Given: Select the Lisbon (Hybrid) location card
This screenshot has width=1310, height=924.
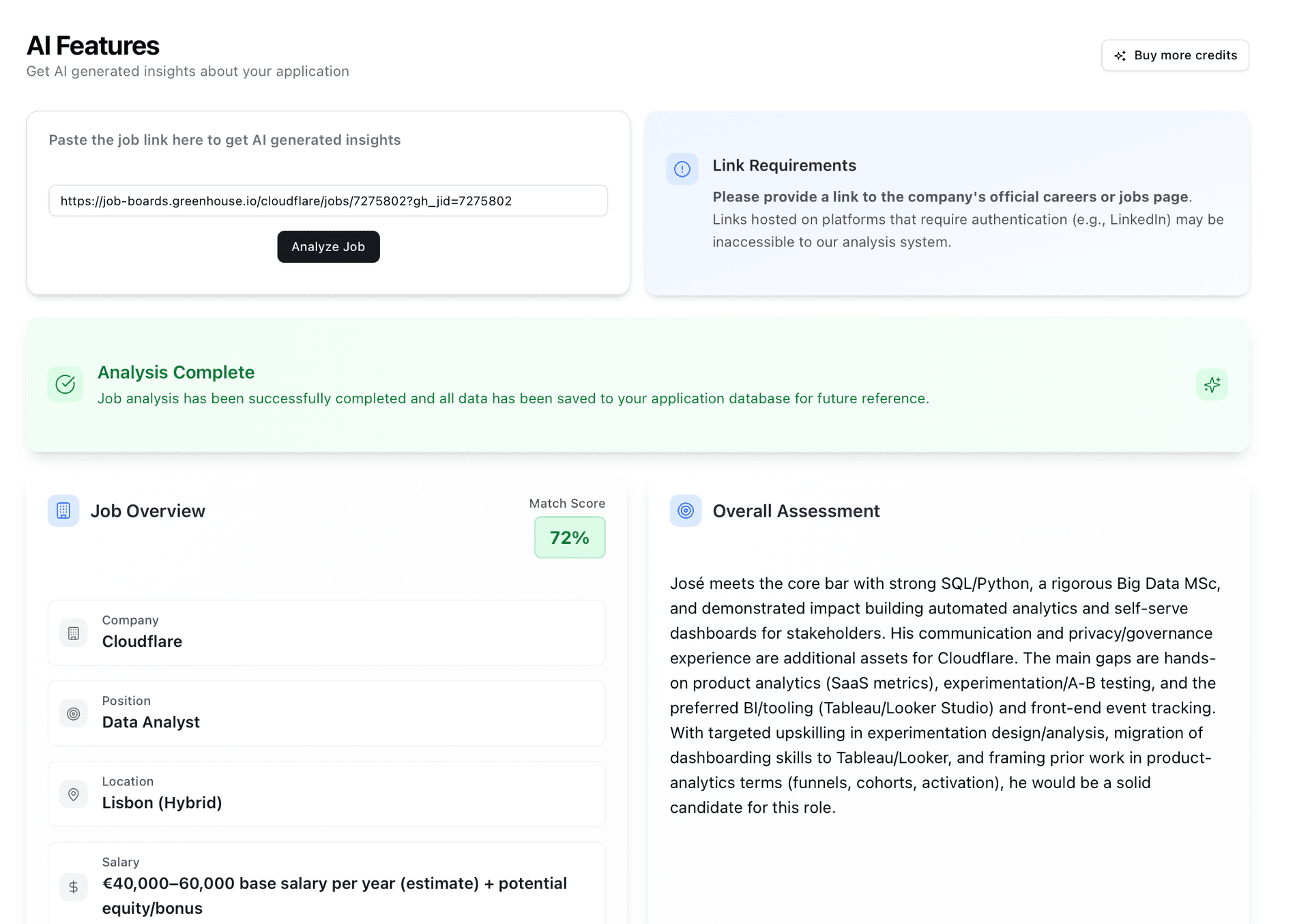Looking at the screenshot, I should (x=326, y=794).
